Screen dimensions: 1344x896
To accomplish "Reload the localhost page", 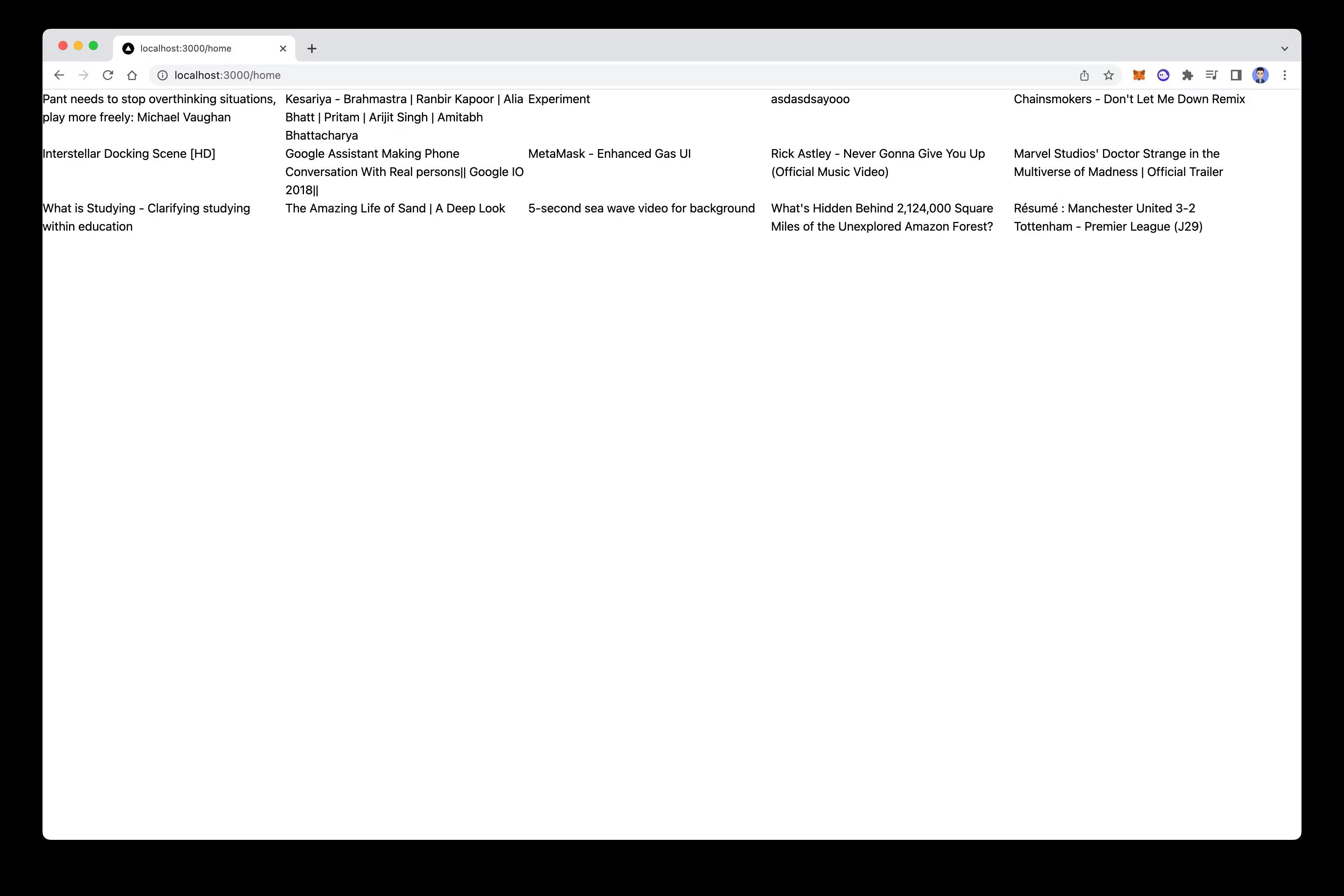I will 107,75.
